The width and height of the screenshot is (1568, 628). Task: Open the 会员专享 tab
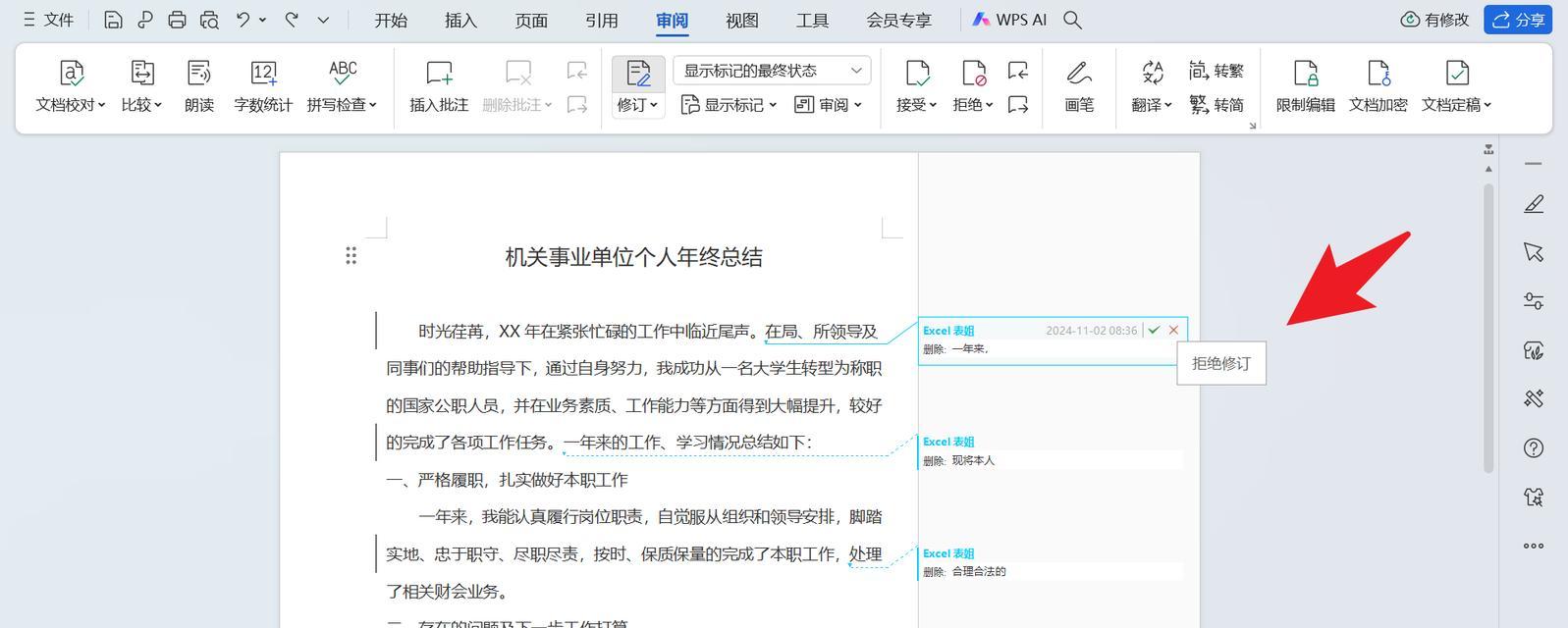[x=898, y=20]
